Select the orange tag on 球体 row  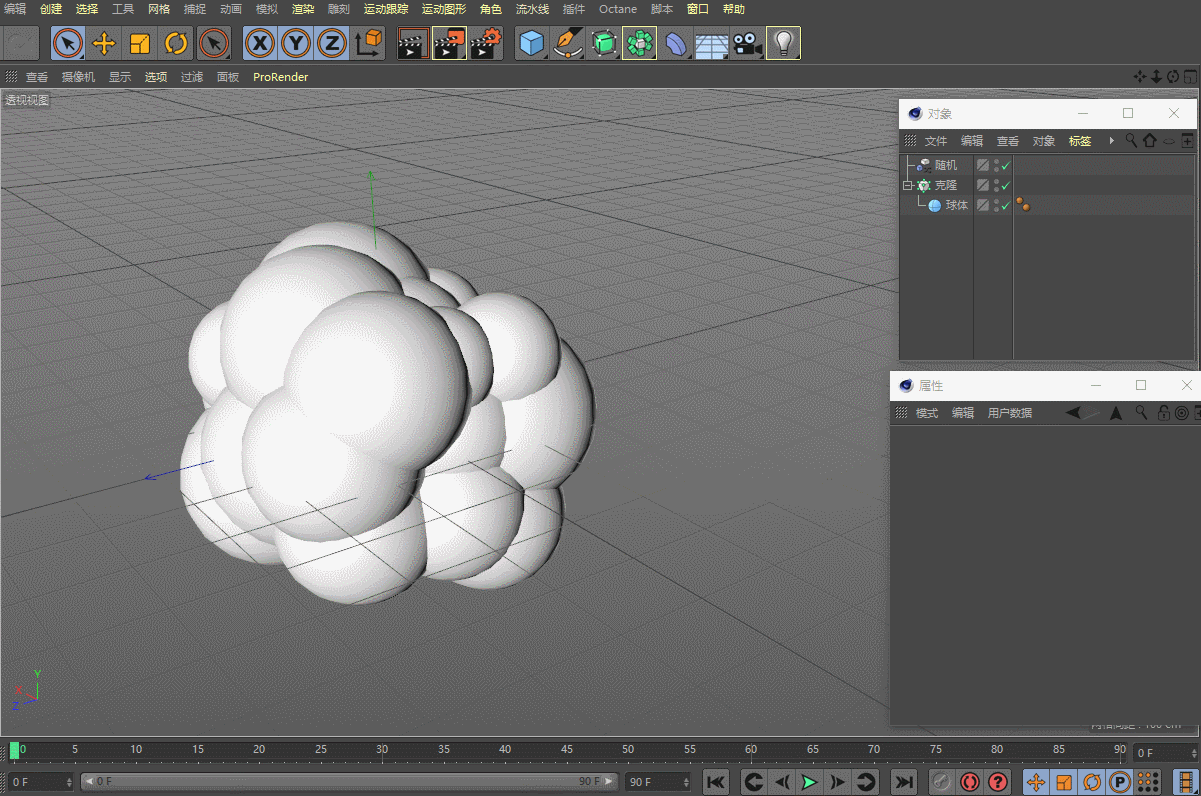(1023, 205)
